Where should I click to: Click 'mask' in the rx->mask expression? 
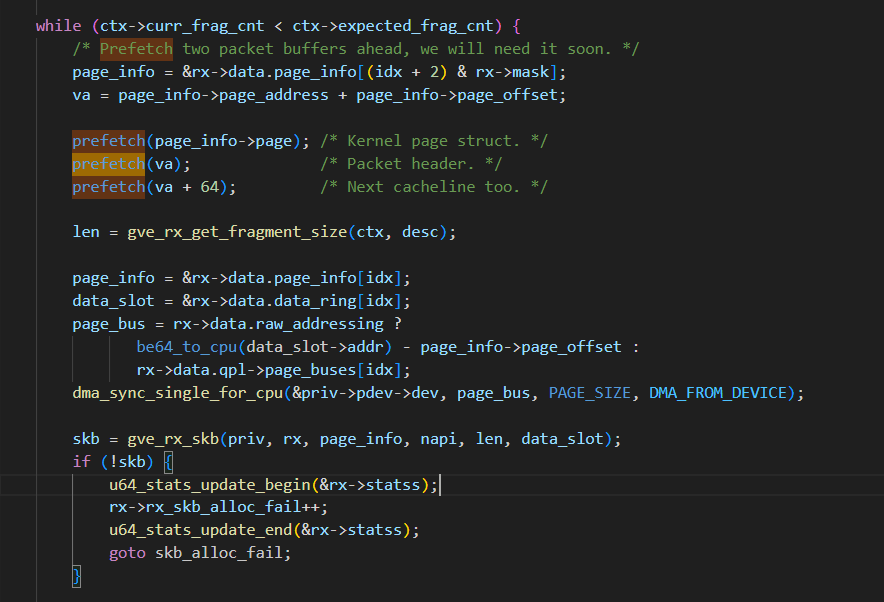(x=531, y=72)
